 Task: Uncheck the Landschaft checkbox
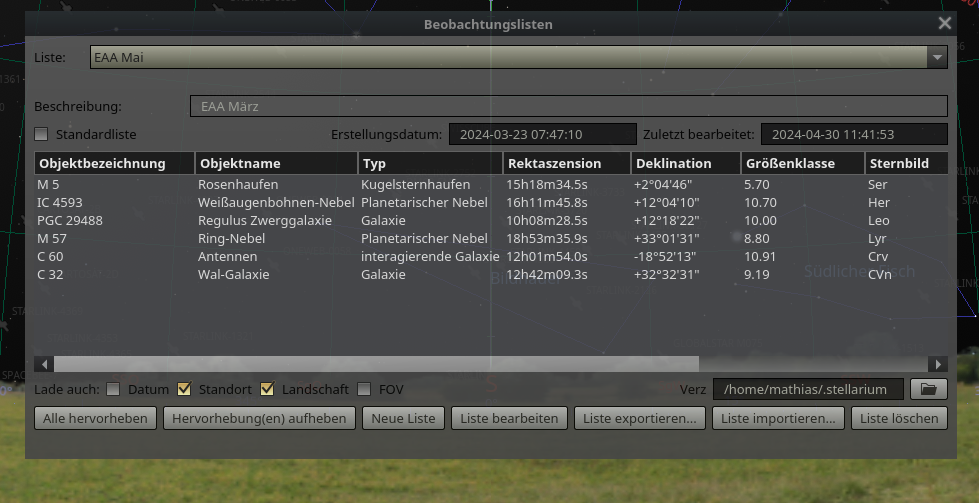tap(267, 389)
